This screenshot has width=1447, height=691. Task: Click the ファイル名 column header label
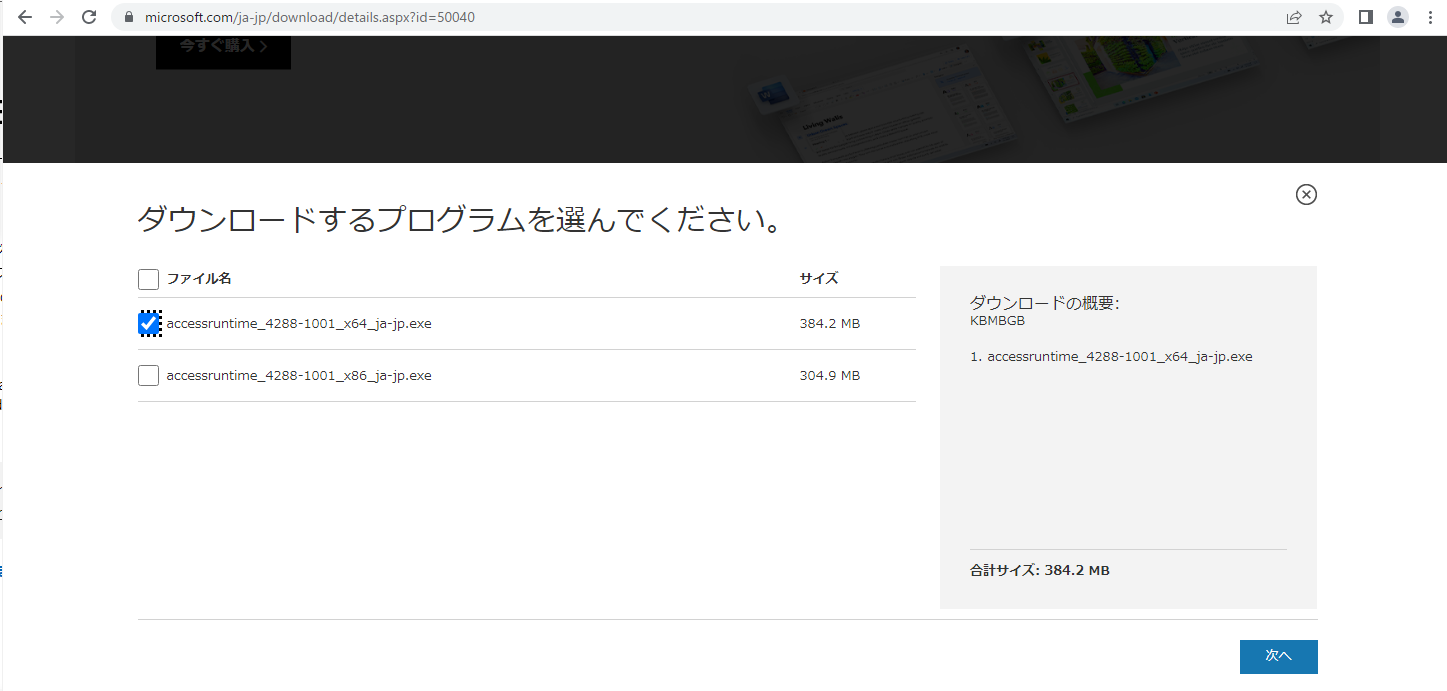pyautogui.click(x=199, y=279)
